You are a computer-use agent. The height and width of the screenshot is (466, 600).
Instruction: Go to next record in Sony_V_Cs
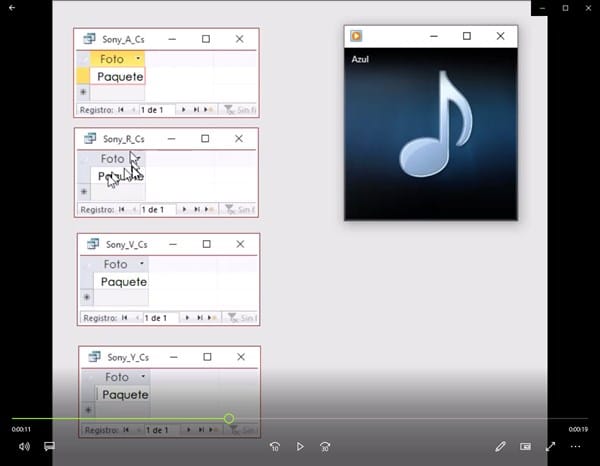[x=187, y=318]
